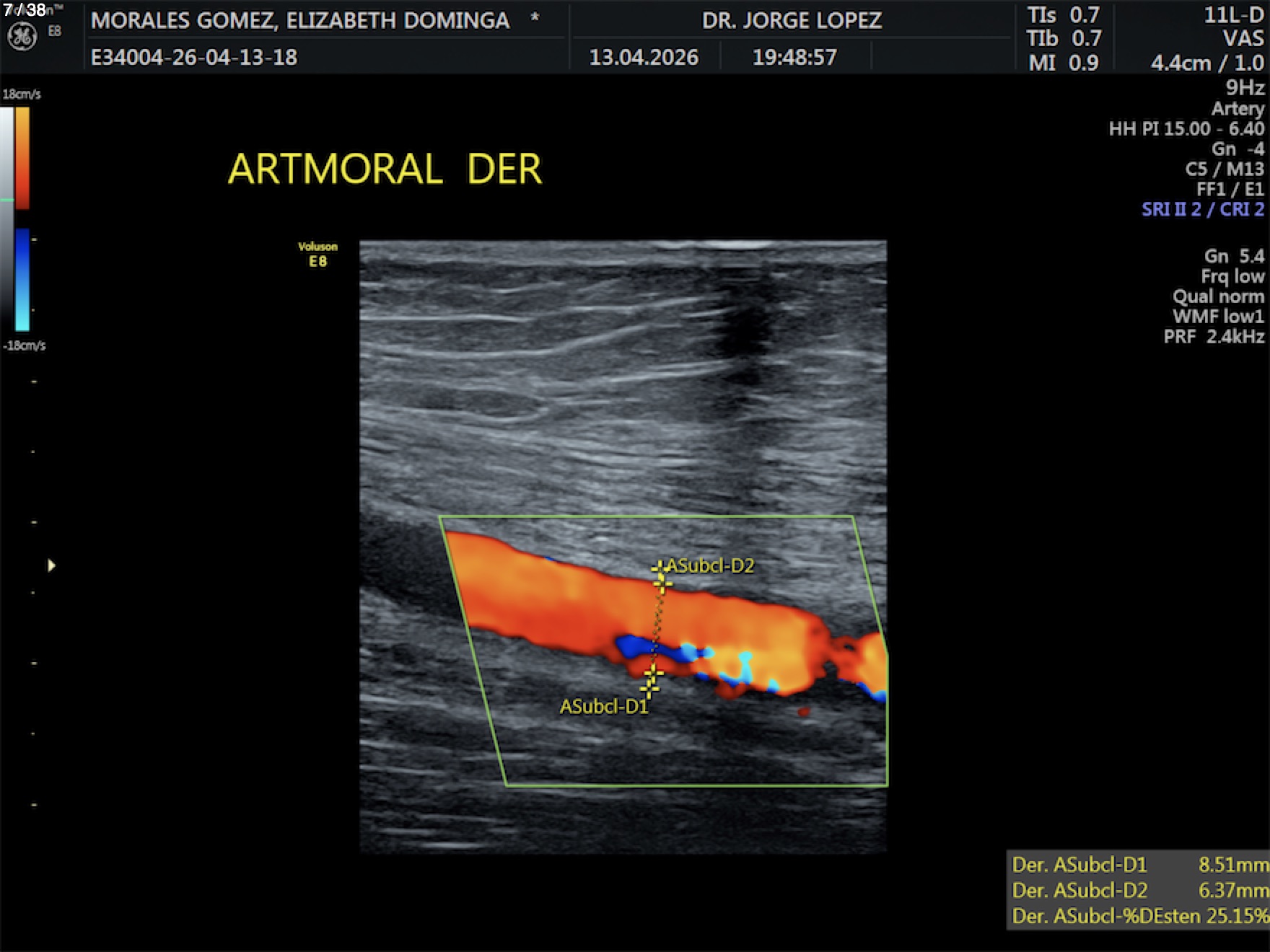
Task: Click the focal zone triangle marker
Action: click(51, 565)
